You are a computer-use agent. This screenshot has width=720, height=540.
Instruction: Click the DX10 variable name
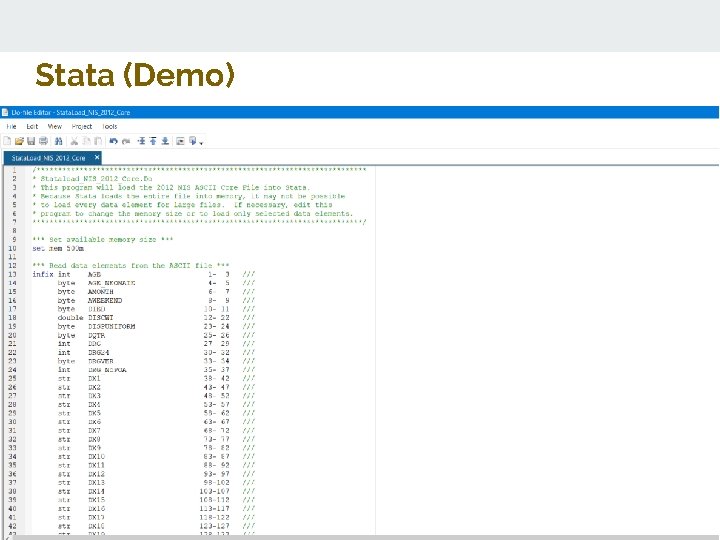click(x=96, y=456)
